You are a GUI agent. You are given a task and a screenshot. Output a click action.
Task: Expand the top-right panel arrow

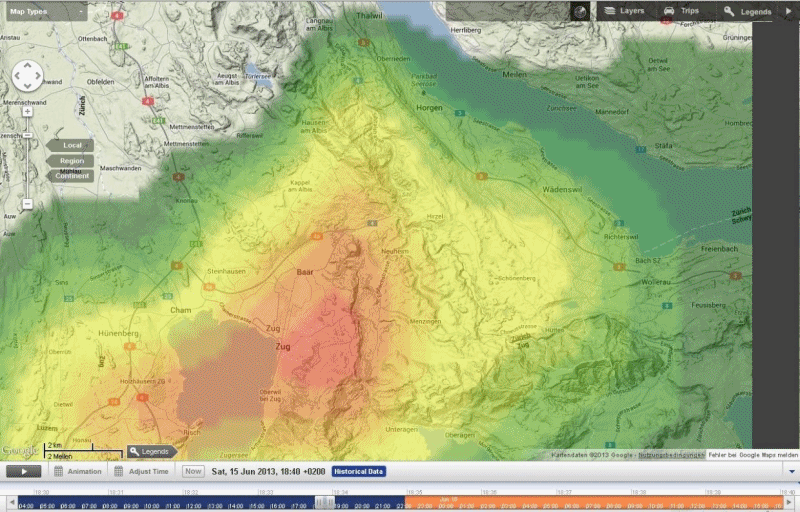pos(789,11)
